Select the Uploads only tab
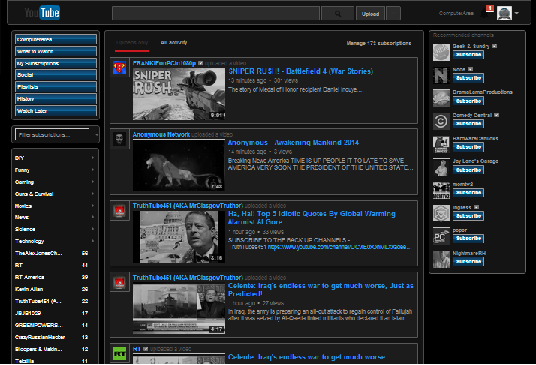Screen dimensions: 536x365 132,43
